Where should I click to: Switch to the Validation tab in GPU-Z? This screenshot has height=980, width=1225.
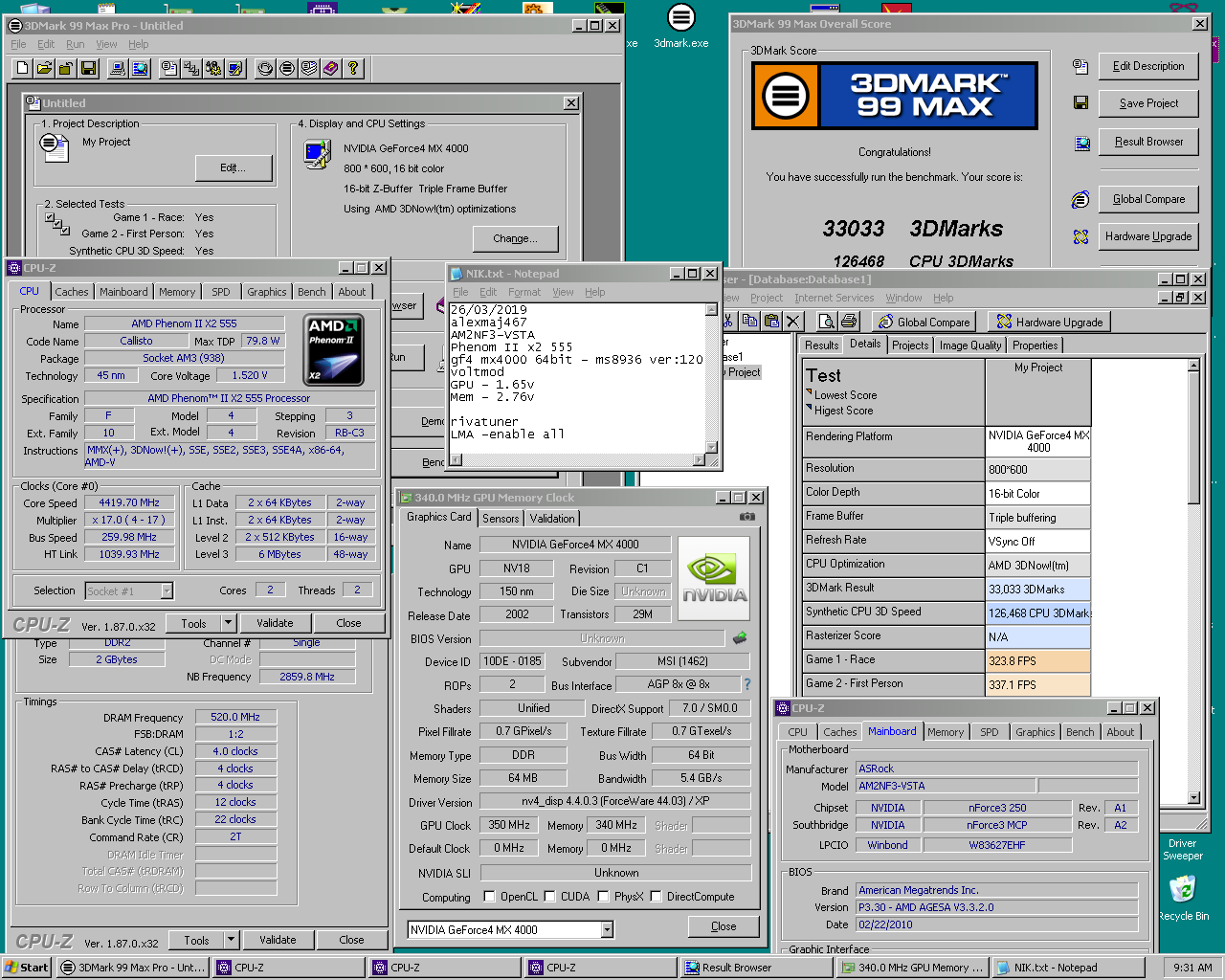[552, 519]
